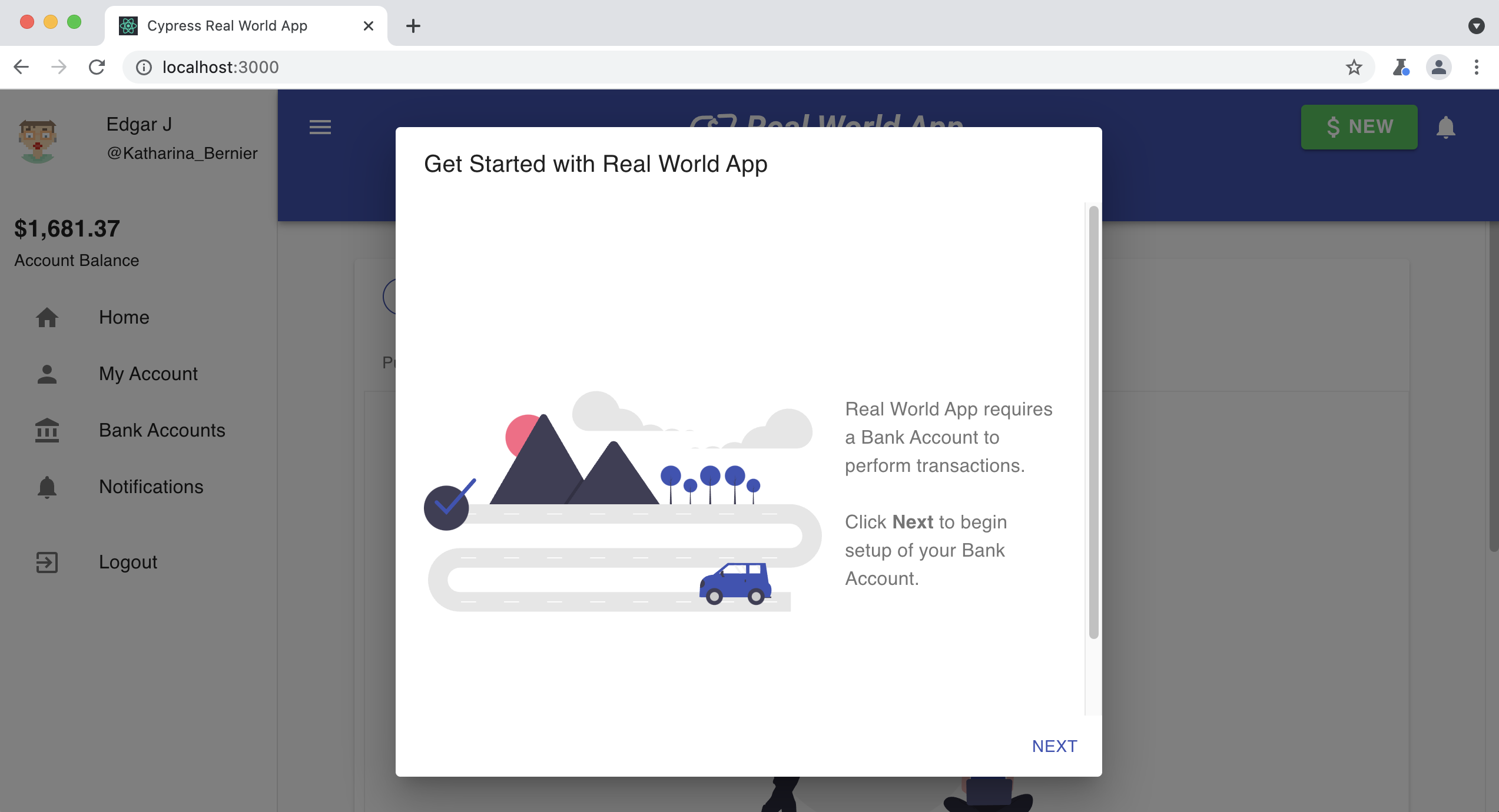
Task: Open the hamburger navigation menu
Action: coord(320,127)
